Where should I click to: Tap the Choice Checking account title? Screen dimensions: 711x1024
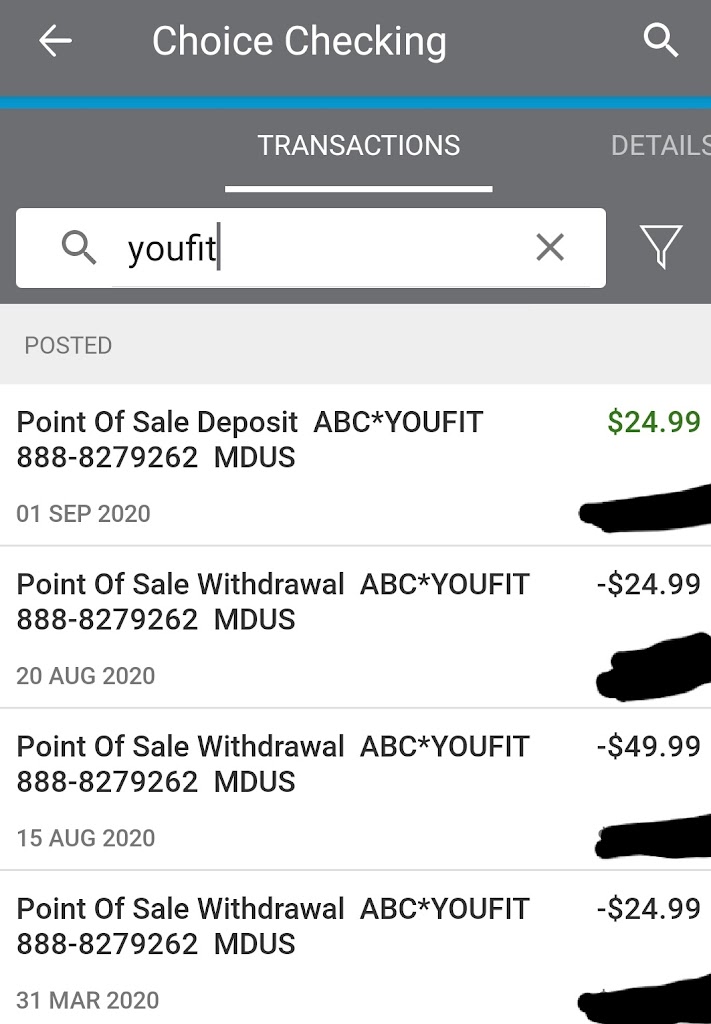tap(299, 41)
